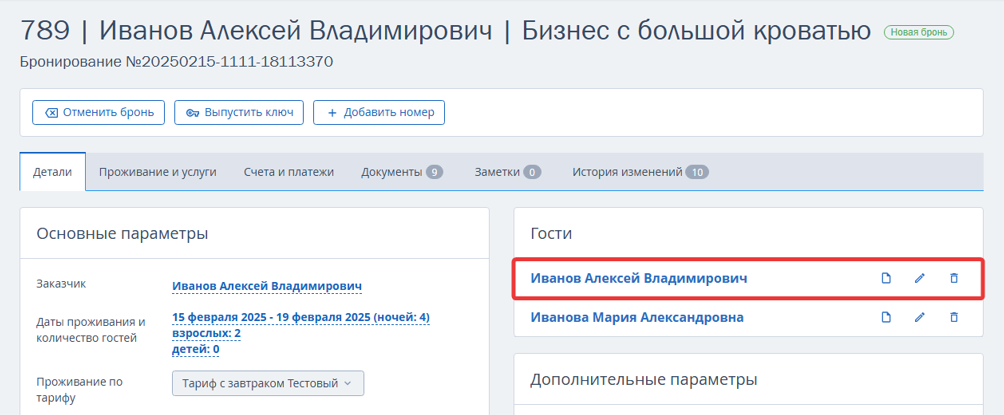
Task: Open guest Иванова Мария Александровна profile
Action: pos(637,317)
